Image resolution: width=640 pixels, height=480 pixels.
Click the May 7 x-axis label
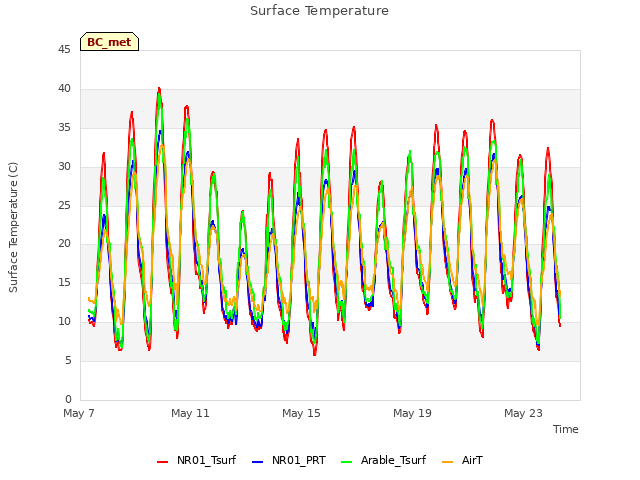pos(79,413)
